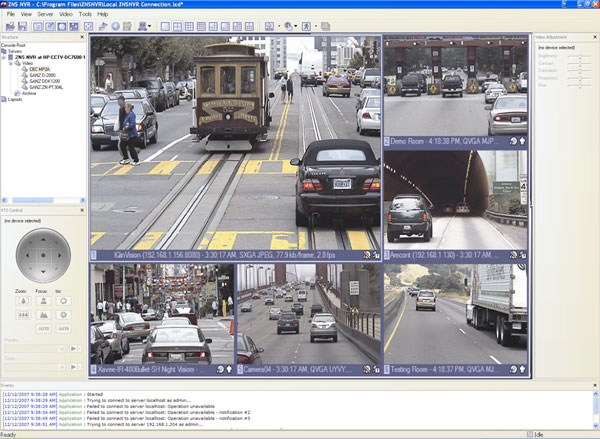Click the user figure icon in toolbar

[142, 26]
